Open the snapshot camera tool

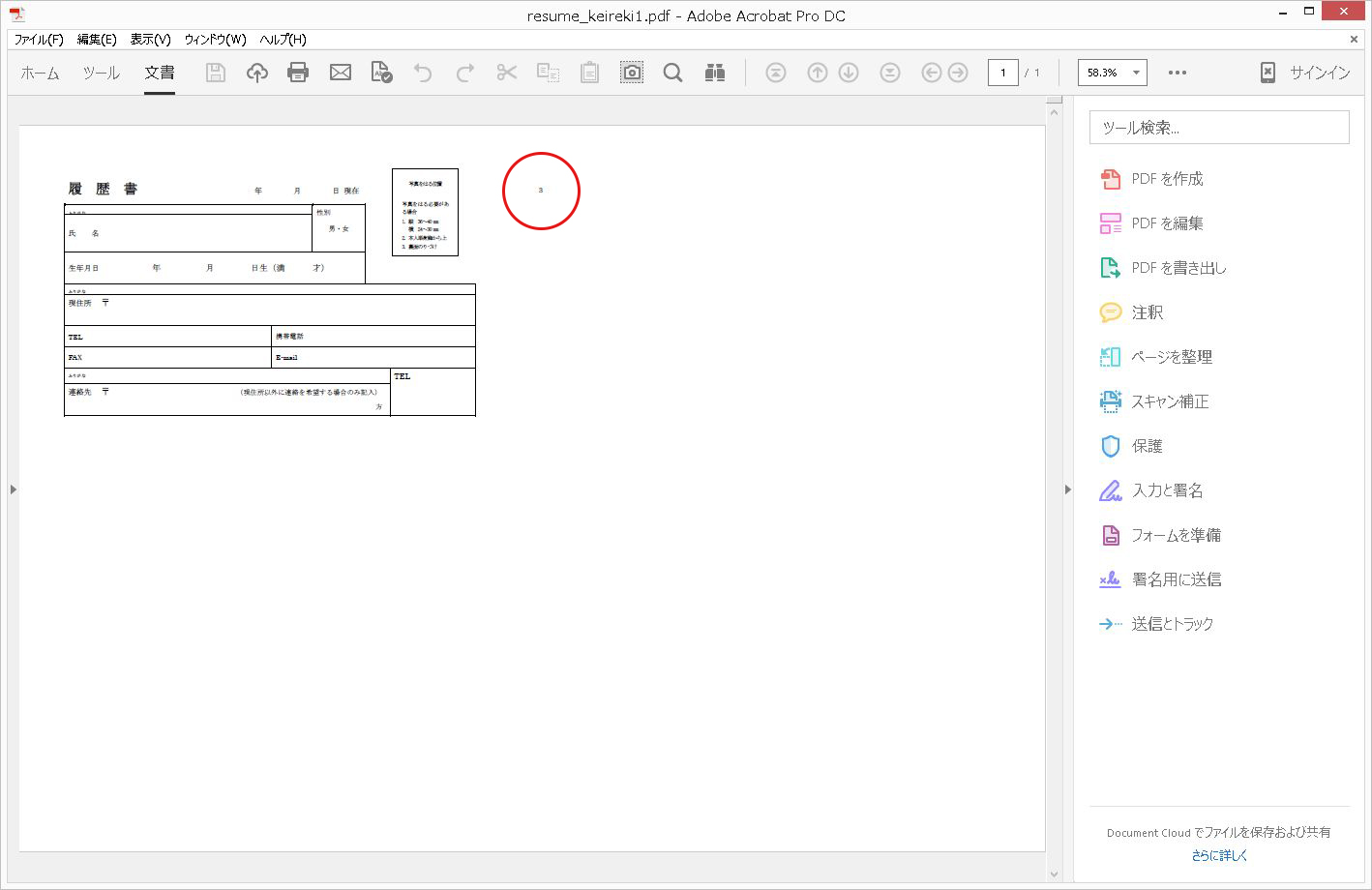coord(631,73)
